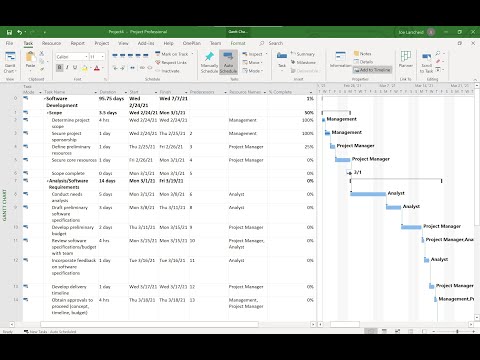480x360 pixels.
Task: Click Inactivate in Schedule group
Action: coord(167,71)
